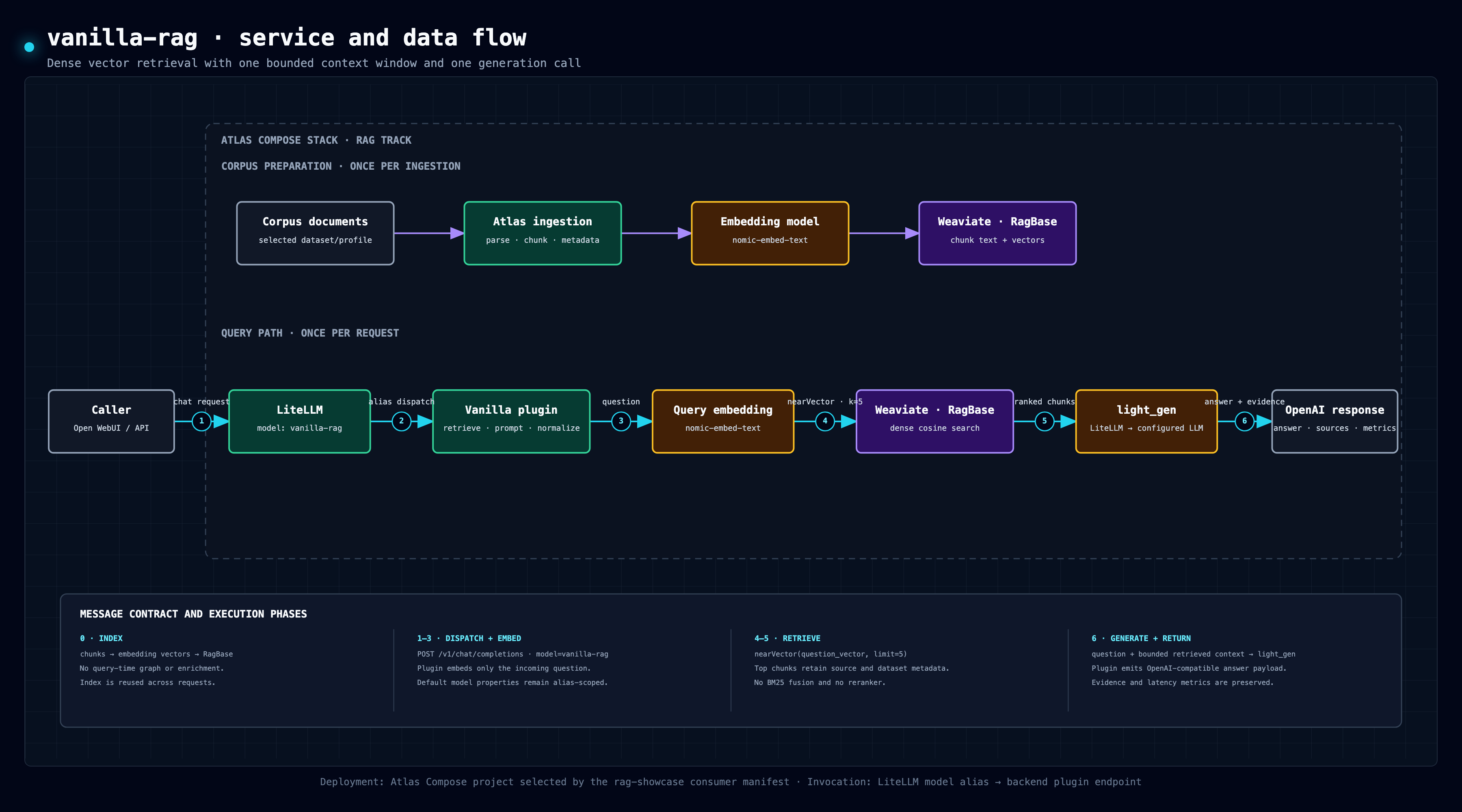1462x812 pixels.
Task: Click 'model: vanilla-rag' under LiteLLM
Action: 300,428
